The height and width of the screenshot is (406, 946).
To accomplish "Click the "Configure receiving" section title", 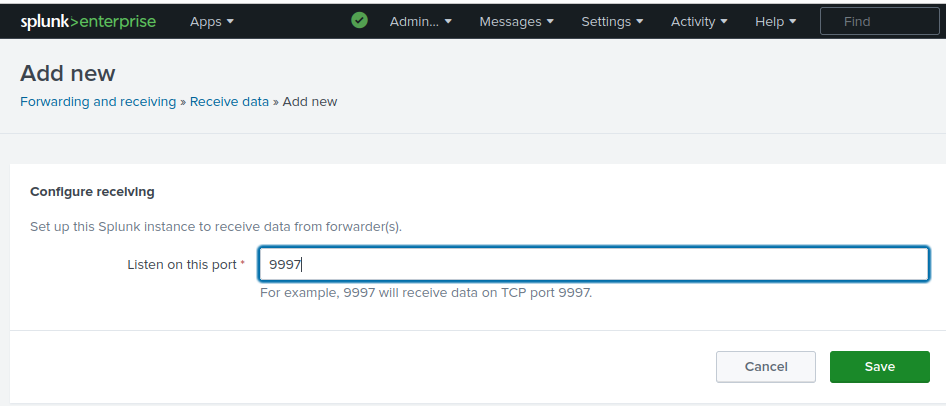I will pyautogui.click(x=92, y=191).
